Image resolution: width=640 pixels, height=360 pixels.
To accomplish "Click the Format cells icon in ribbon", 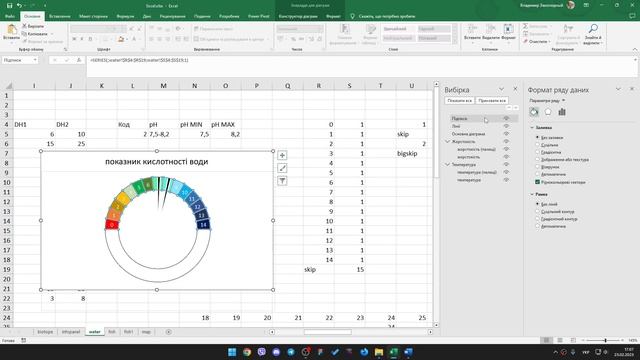I will [x=508, y=29].
